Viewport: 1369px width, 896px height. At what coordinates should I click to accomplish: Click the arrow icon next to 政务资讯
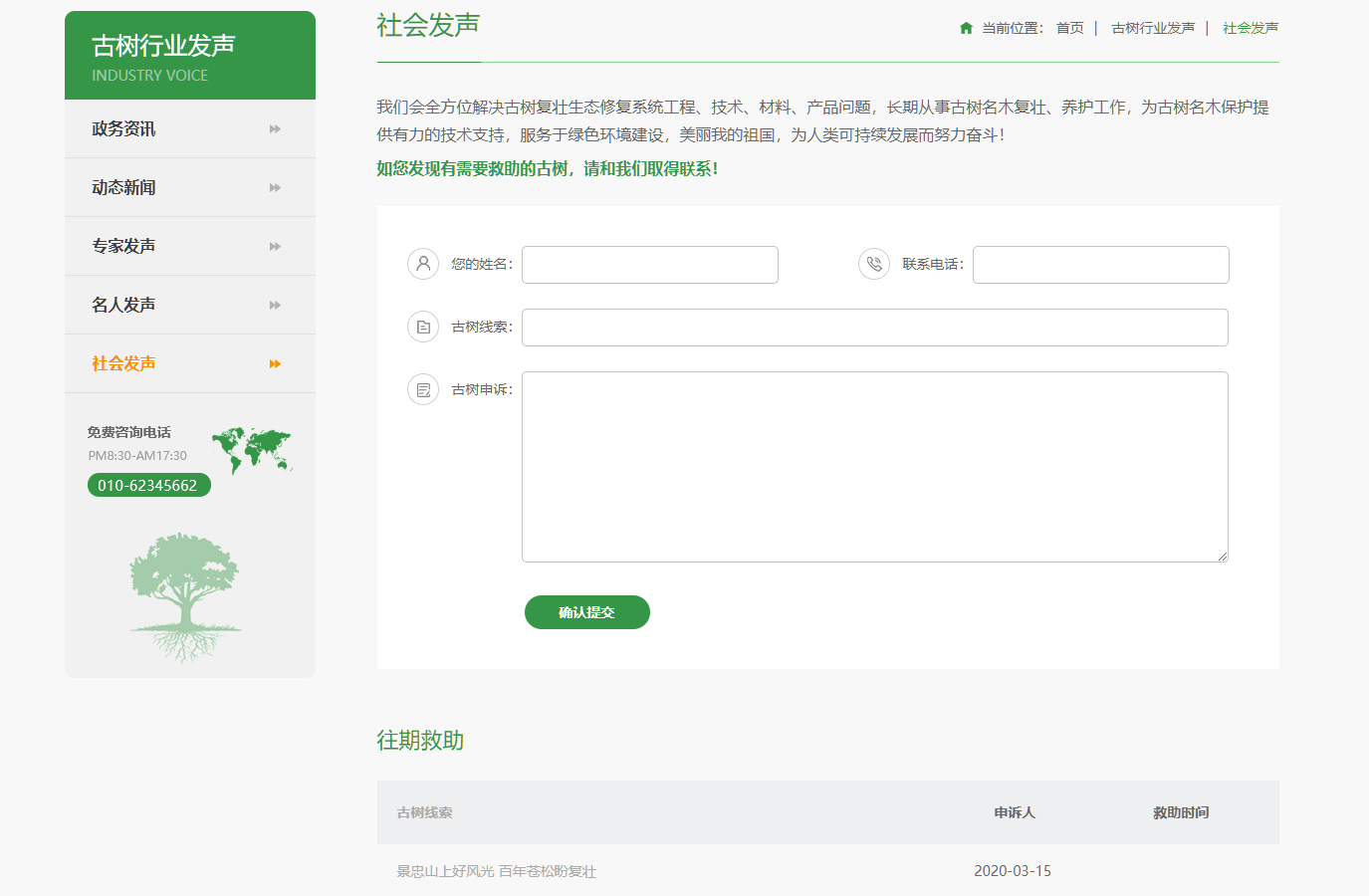coord(275,129)
